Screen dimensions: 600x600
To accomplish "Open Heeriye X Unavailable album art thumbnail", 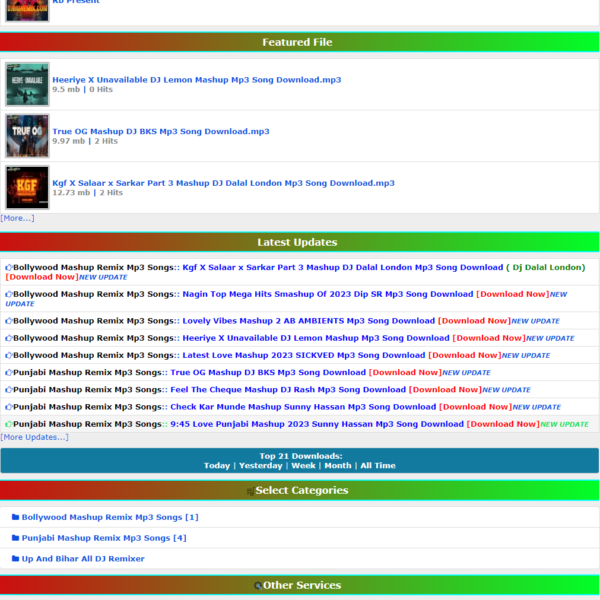I will pos(27,84).
